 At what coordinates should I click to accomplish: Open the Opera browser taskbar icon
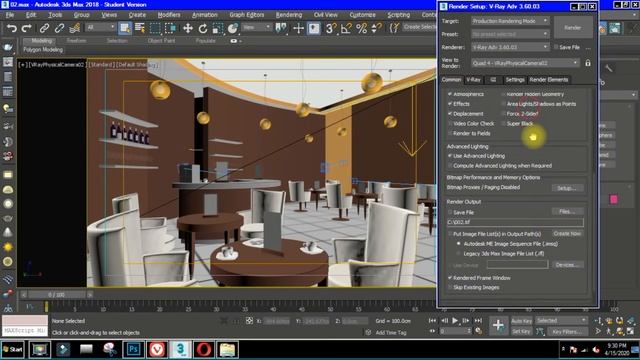click(x=204, y=349)
